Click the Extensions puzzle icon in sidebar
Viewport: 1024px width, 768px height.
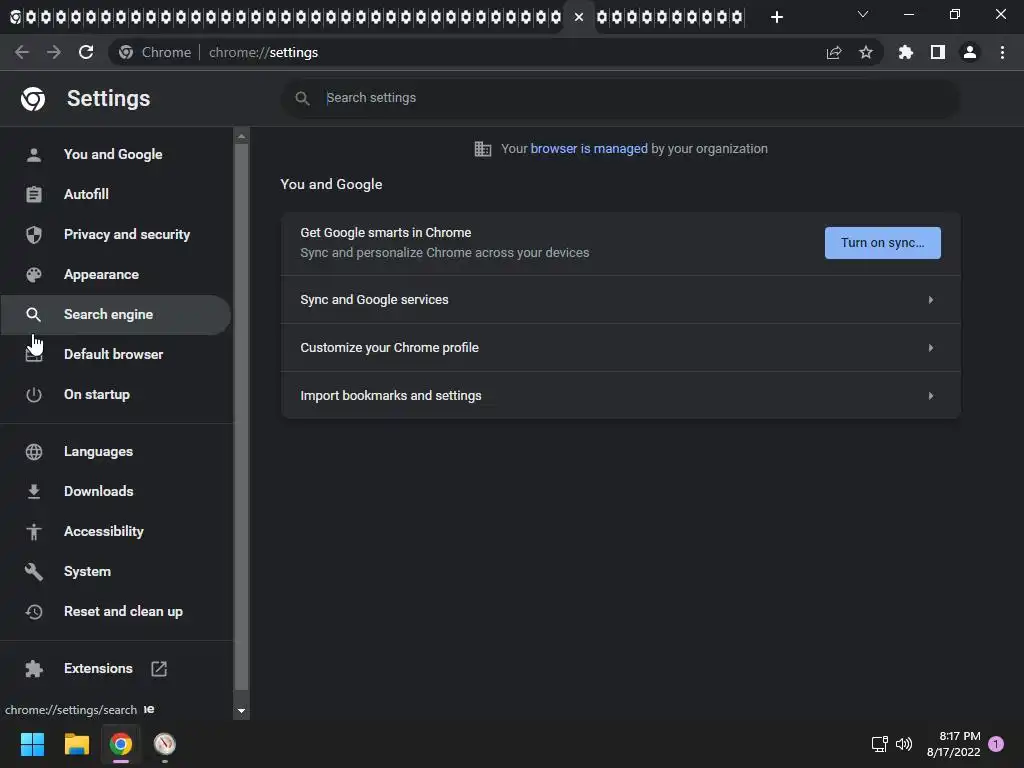[x=34, y=669]
